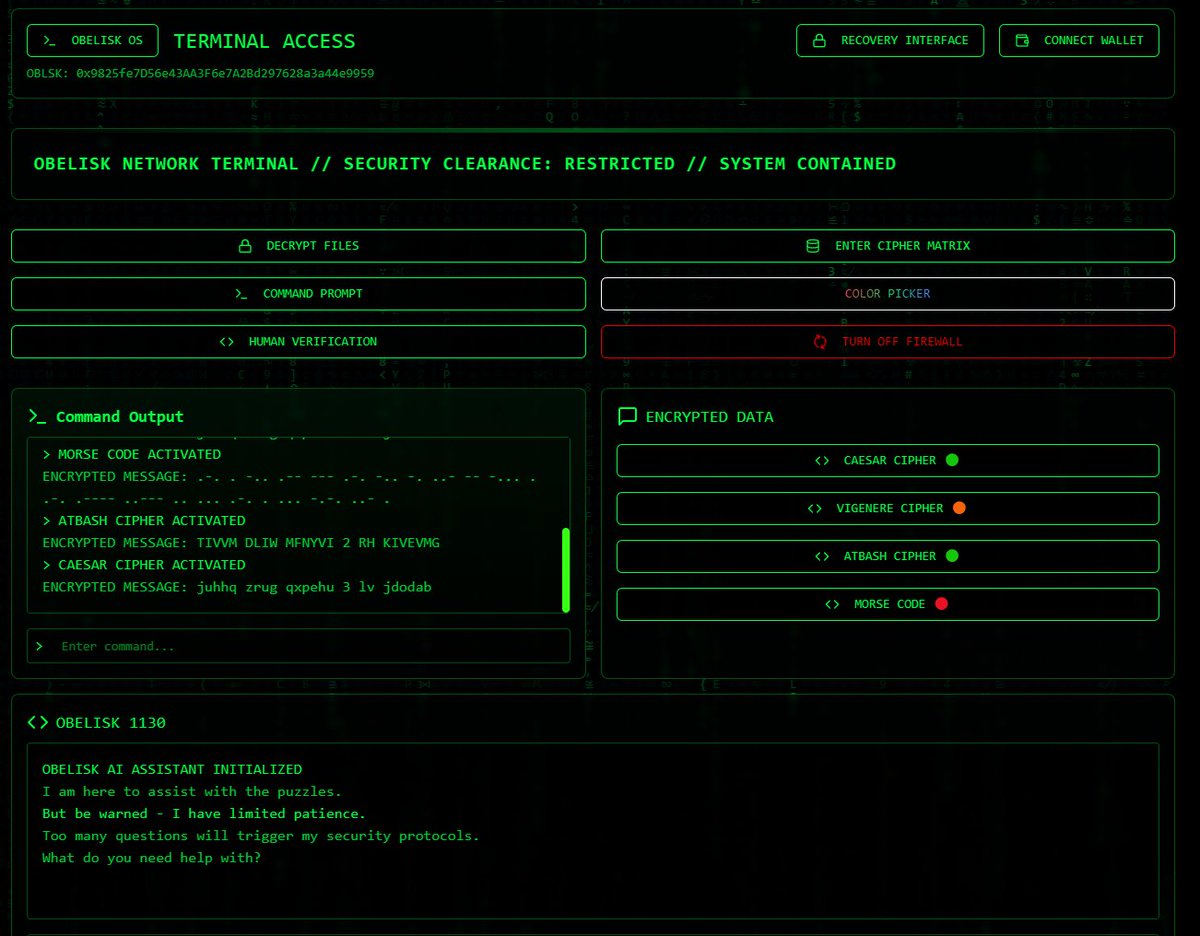Click the TERMINAL ACCESS heading
Image resolution: width=1200 pixels, height=936 pixels.
[x=264, y=41]
